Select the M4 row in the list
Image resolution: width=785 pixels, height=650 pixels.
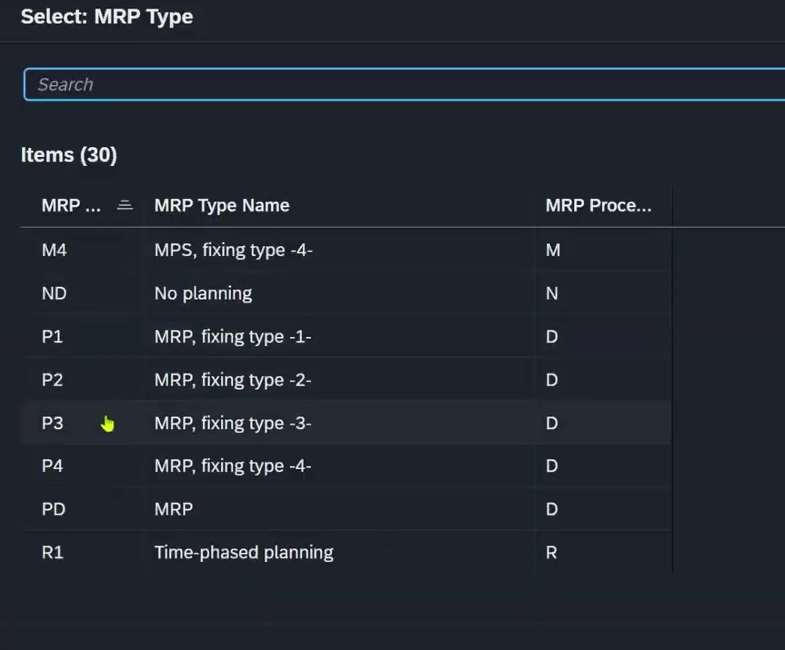[346, 250]
